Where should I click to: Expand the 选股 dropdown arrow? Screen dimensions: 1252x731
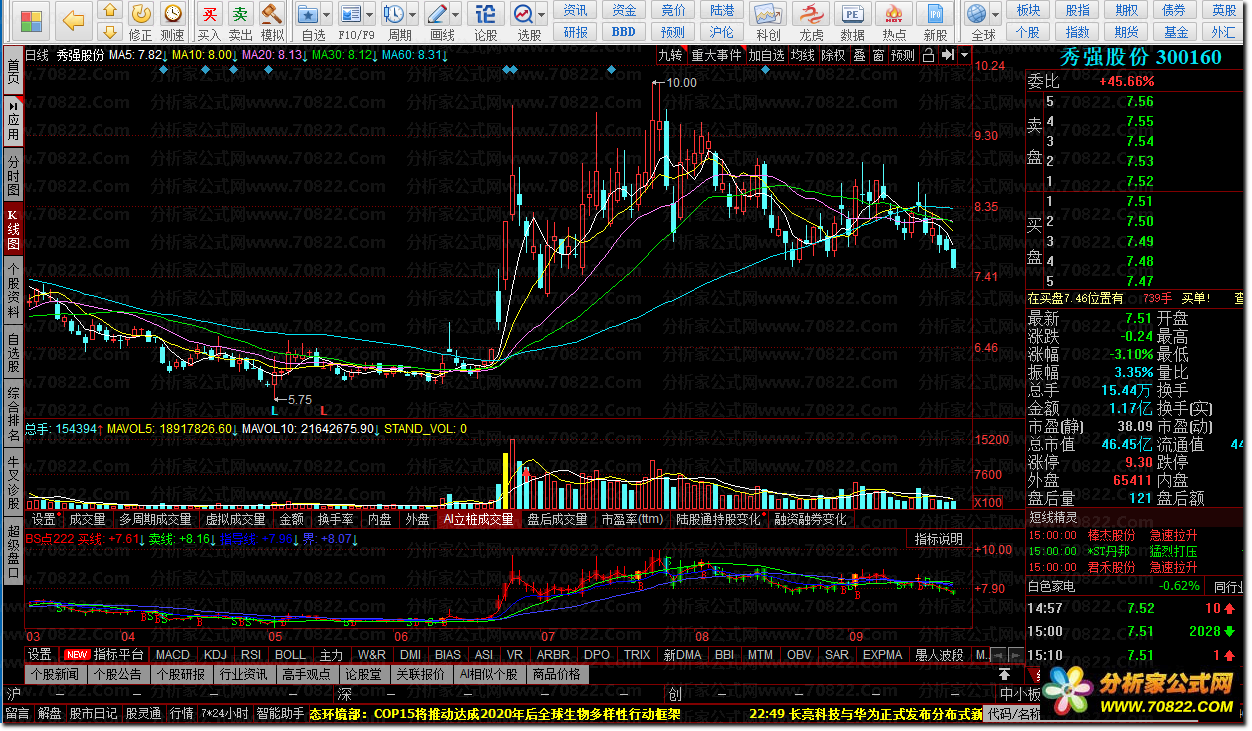point(541,14)
